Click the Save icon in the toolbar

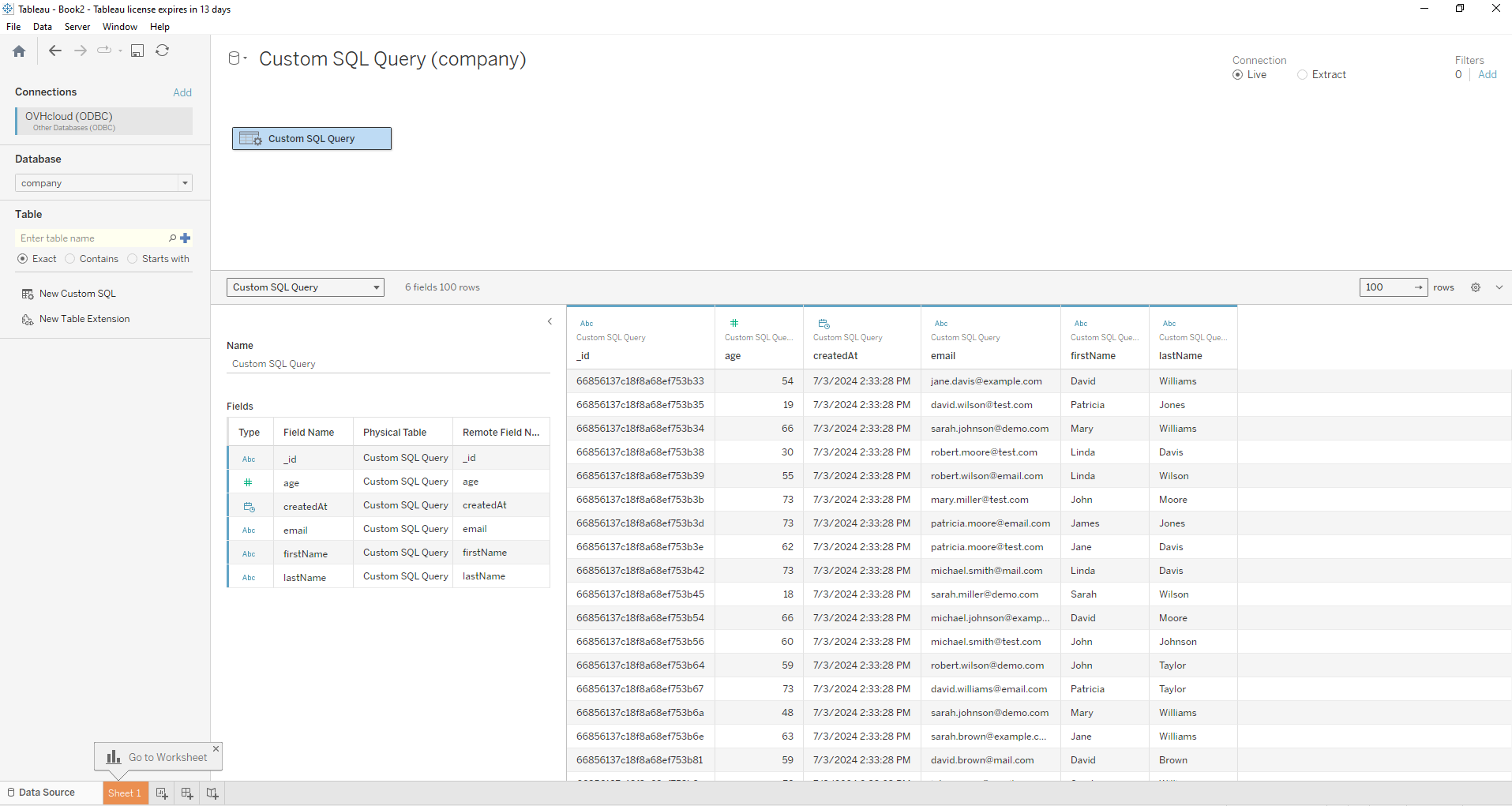pyautogui.click(x=137, y=51)
